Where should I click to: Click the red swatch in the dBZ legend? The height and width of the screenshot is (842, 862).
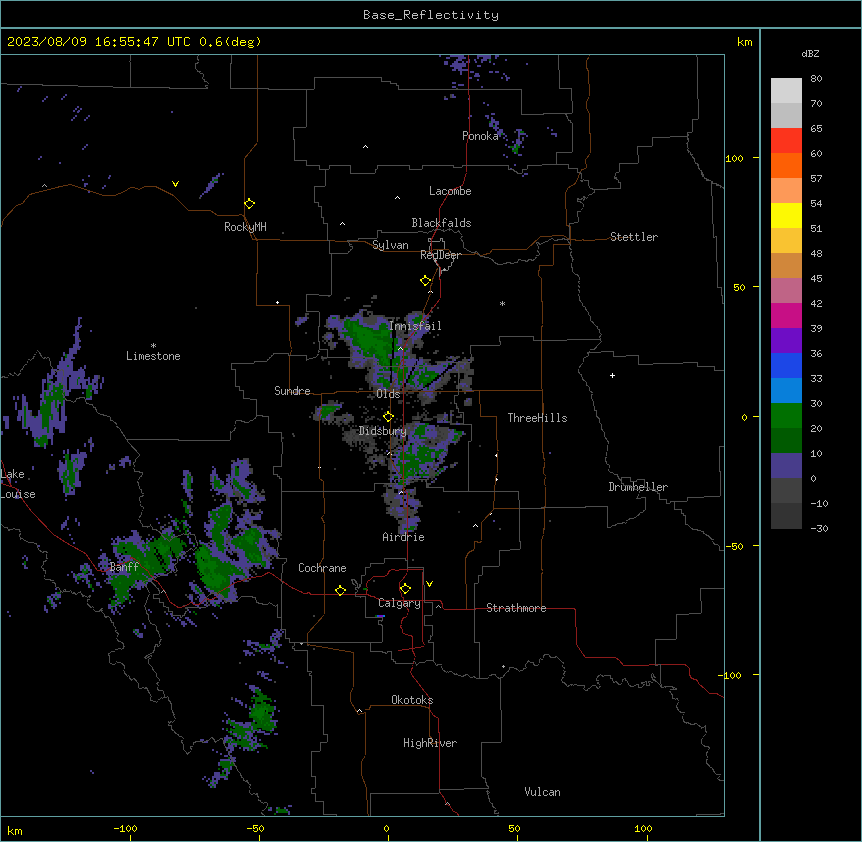tap(786, 141)
